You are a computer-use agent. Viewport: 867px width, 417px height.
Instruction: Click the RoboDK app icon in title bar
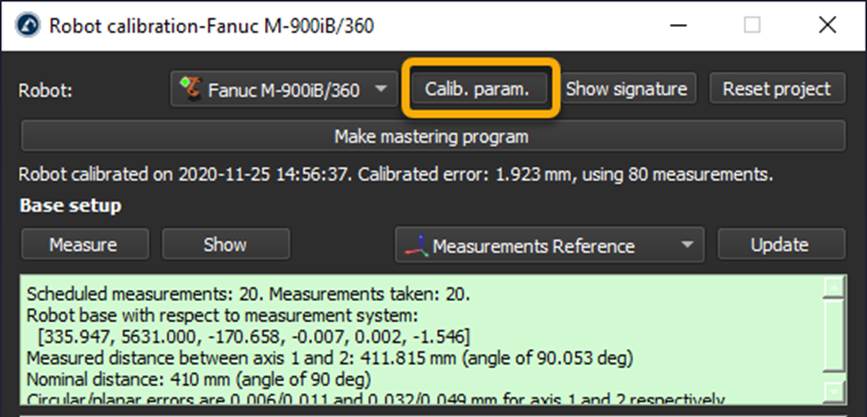coord(29,26)
